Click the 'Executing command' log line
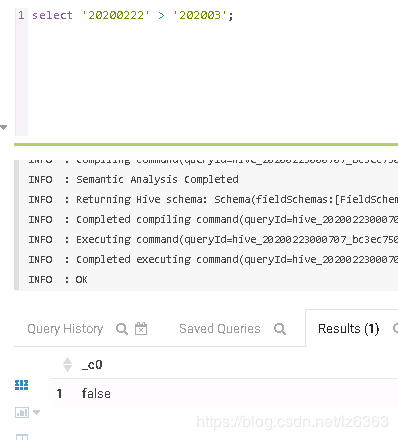Viewport: 398px width, 440px height. [213, 239]
